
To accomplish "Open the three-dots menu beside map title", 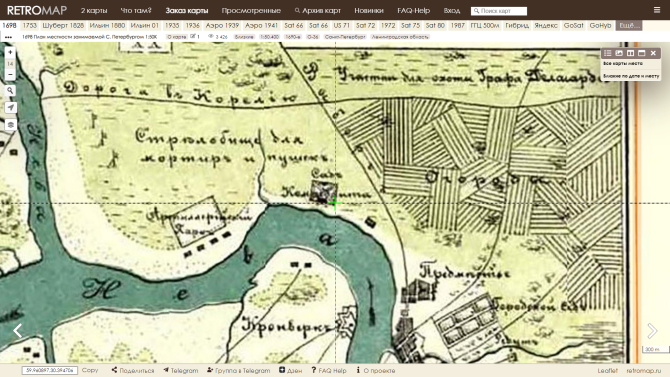I will (8, 37).
